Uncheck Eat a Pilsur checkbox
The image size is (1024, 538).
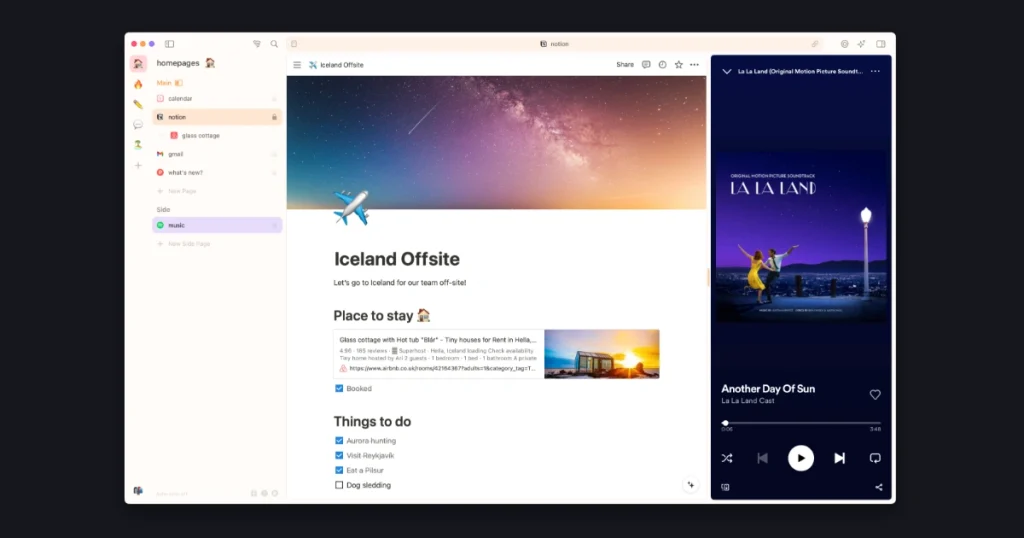pyautogui.click(x=339, y=470)
